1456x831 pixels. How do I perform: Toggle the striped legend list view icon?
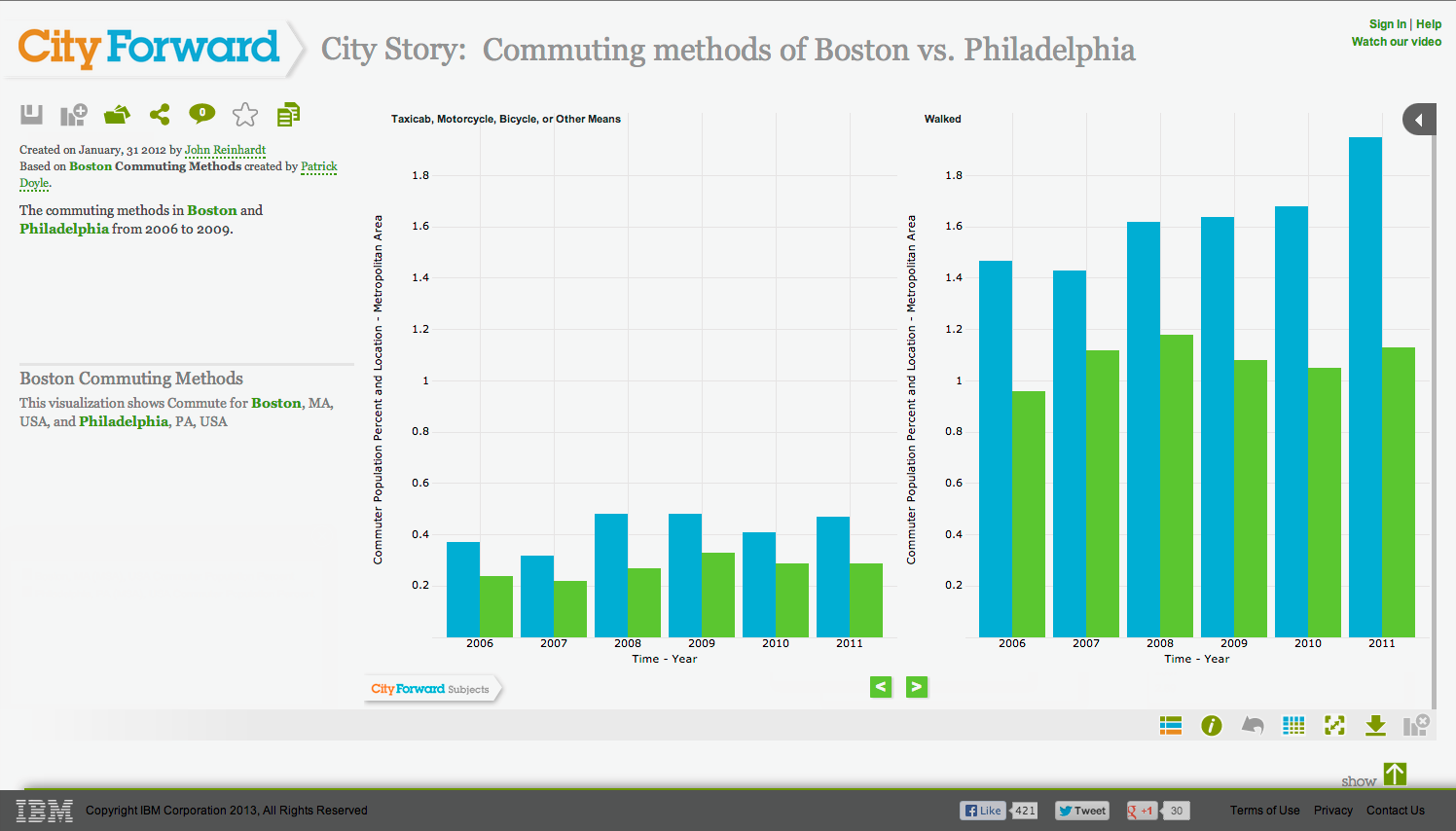coord(1171,725)
